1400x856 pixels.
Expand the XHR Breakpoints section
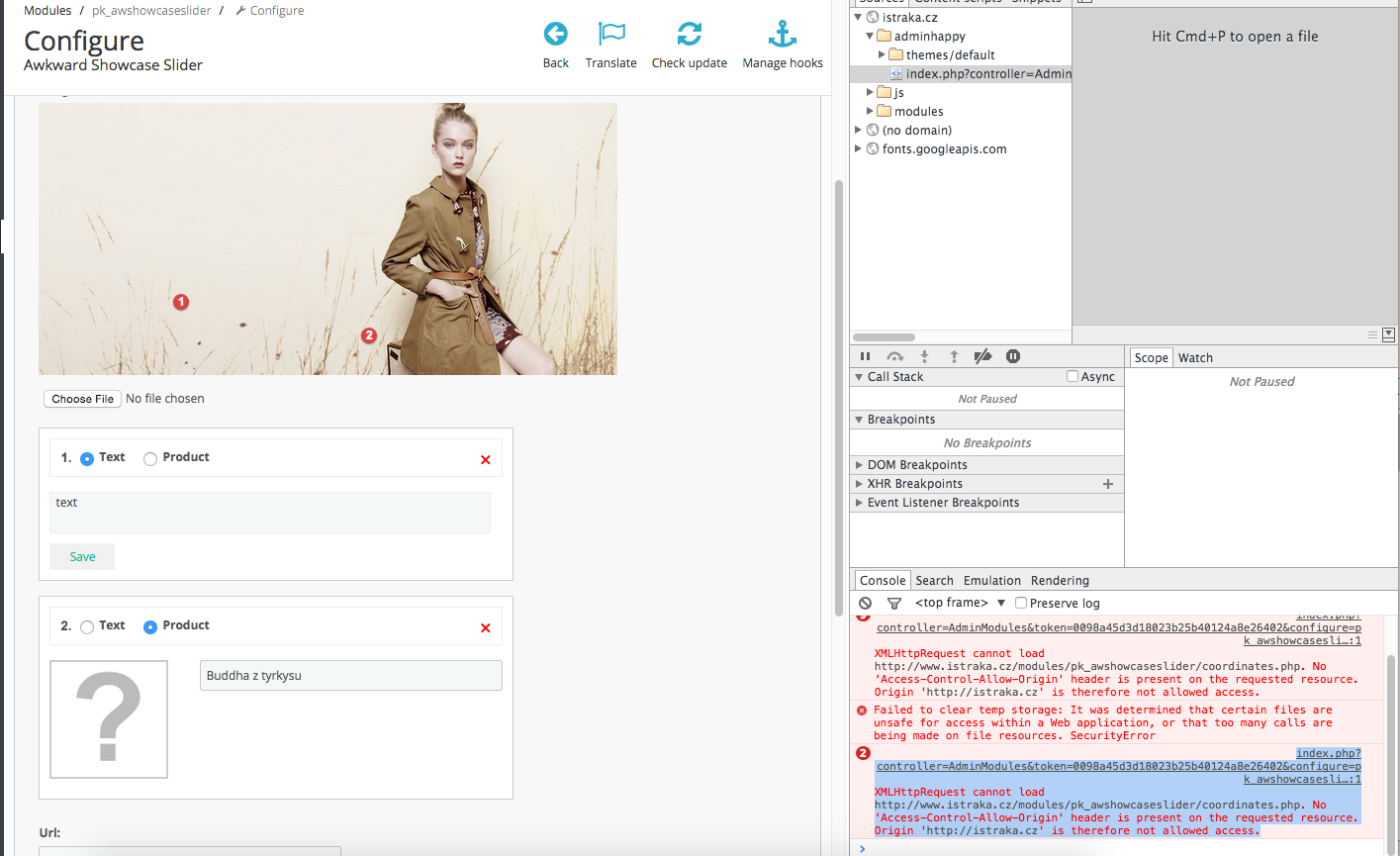859,483
